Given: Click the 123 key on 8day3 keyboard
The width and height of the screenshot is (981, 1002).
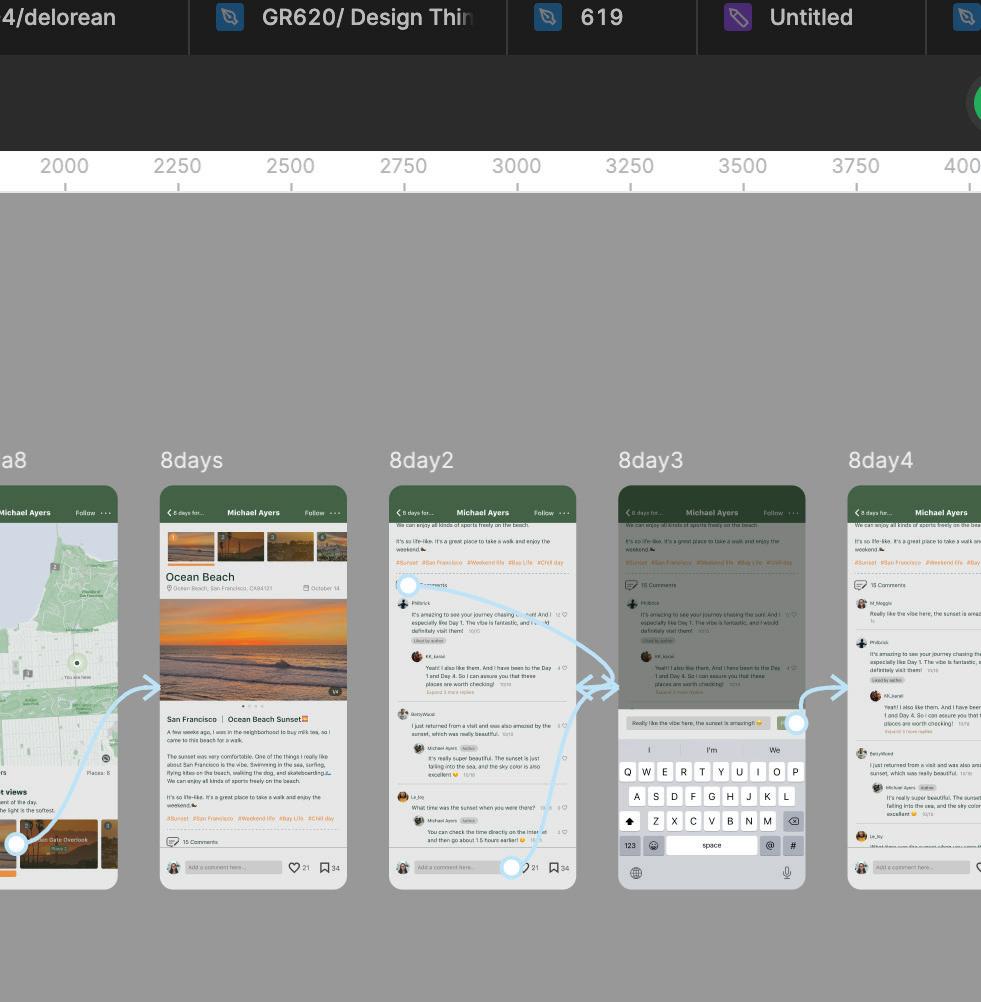Looking at the screenshot, I should (x=630, y=845).
